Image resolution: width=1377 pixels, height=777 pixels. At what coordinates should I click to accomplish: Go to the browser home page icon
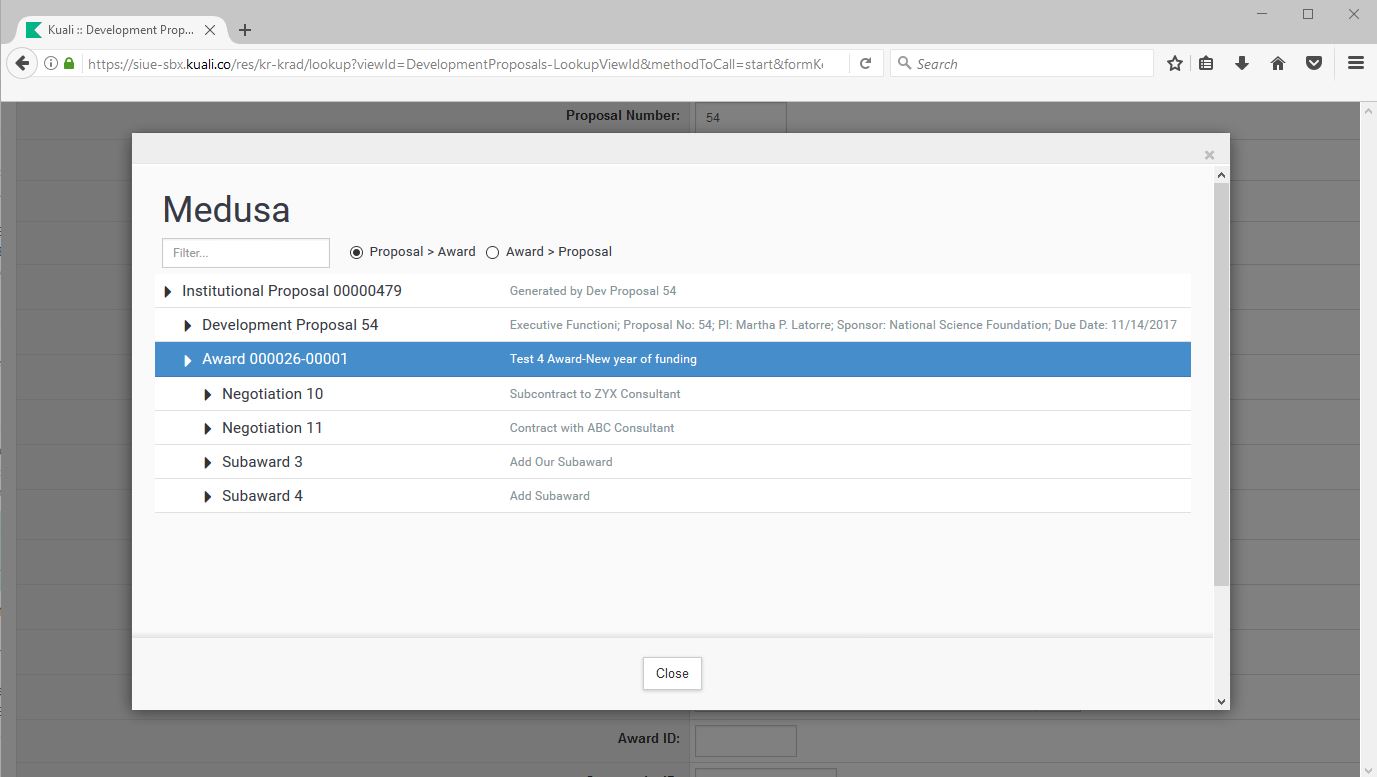pos(1277,63)
